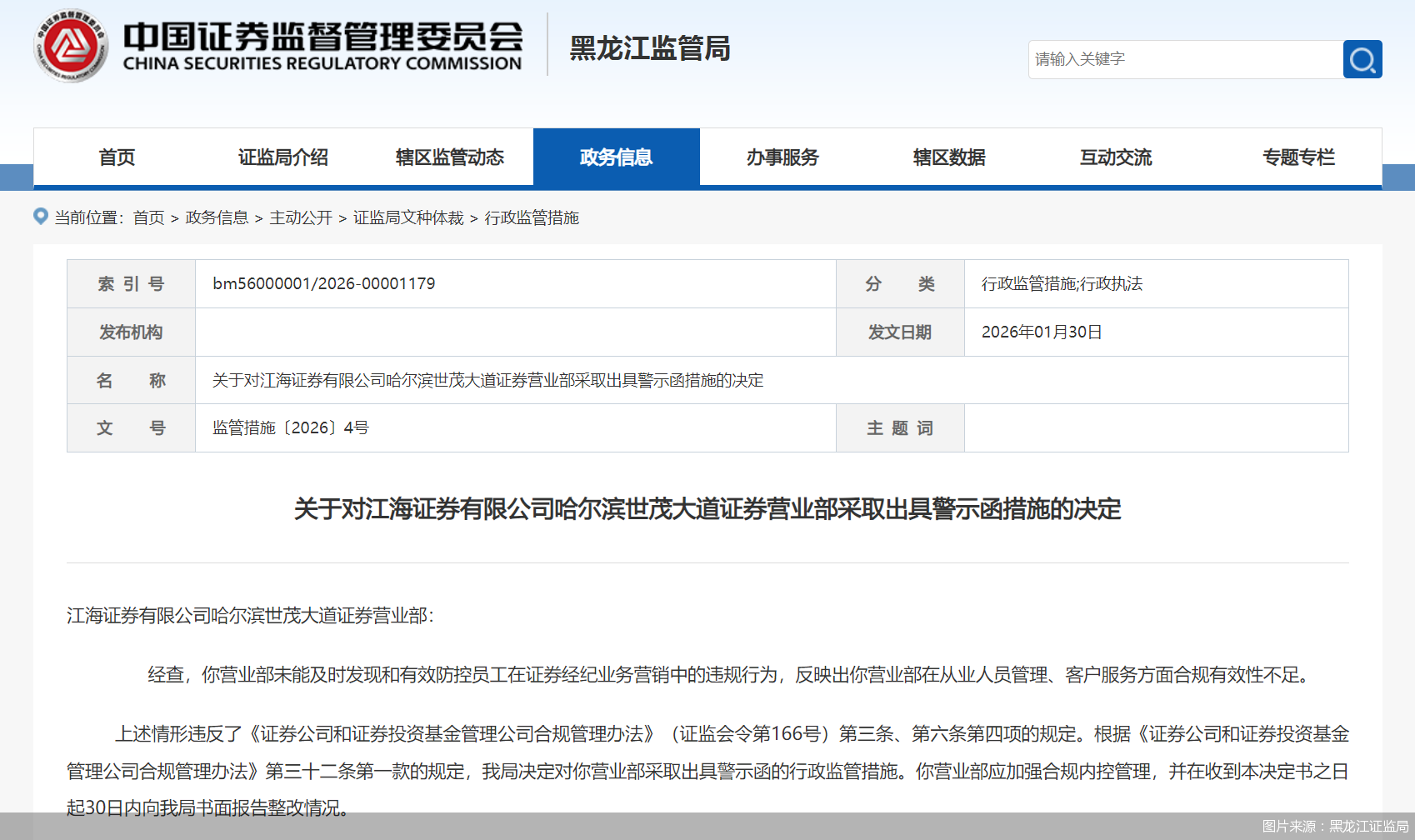Screen dimensions: 1415x840
Task: Navigate to 辖区监管动态 section
Action: (449, 157)
